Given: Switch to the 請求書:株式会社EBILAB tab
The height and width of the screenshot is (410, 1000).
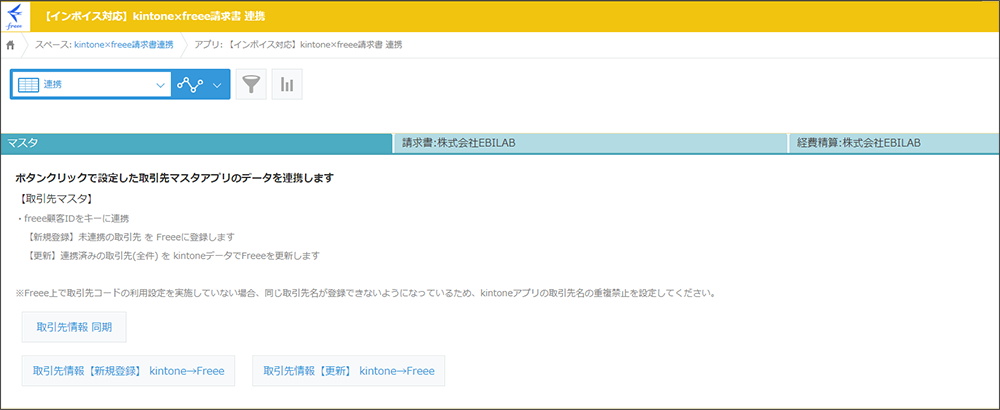Looking at the screenshot, I should (x=590, y=143).
